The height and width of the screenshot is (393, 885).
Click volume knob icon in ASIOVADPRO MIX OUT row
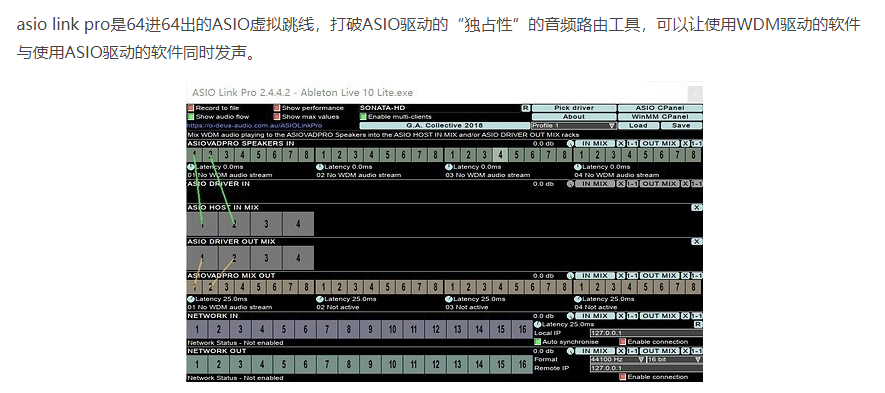(x=570, y=276)
